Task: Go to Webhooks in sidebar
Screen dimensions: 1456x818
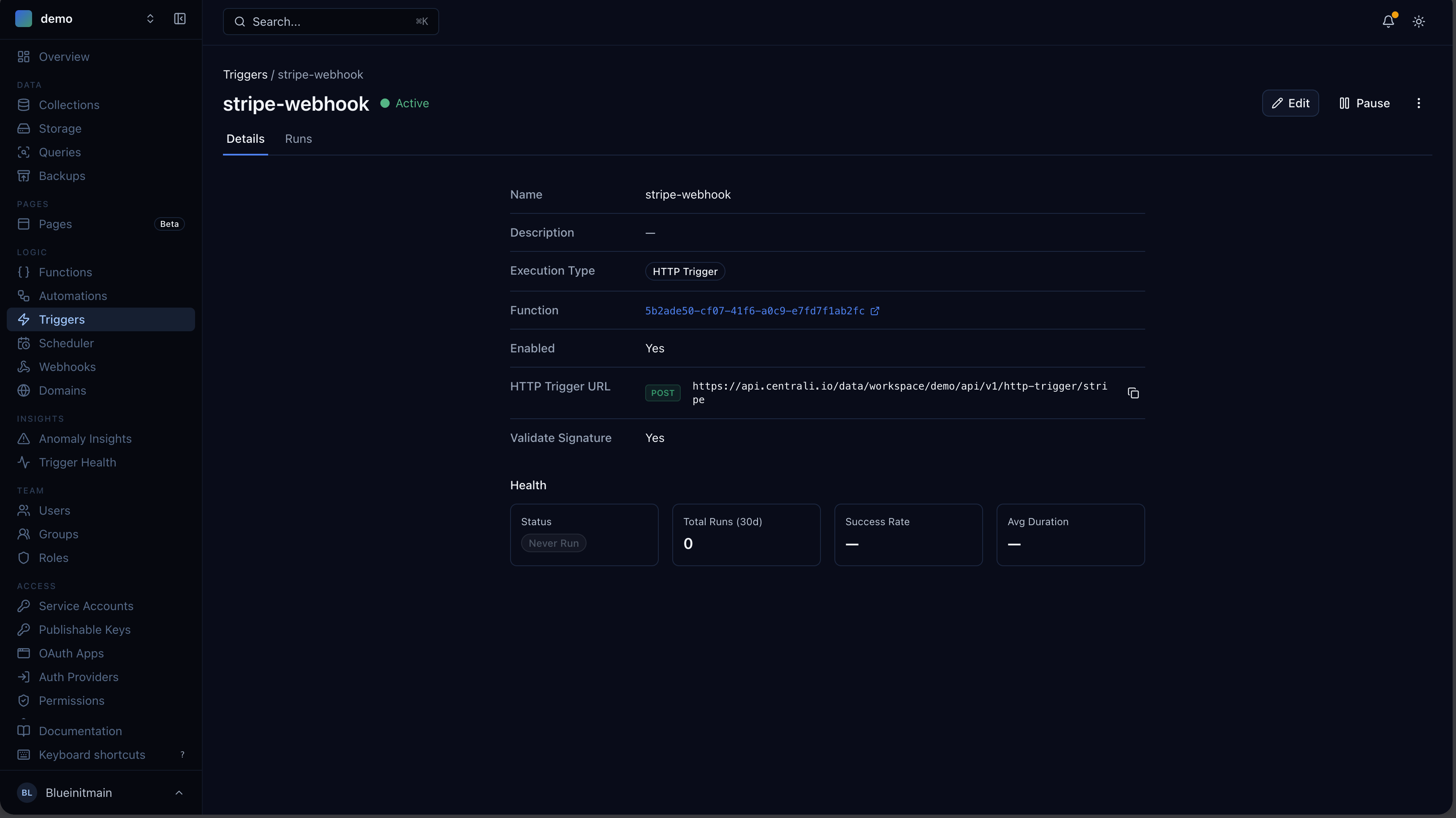Action: point(67,367)
